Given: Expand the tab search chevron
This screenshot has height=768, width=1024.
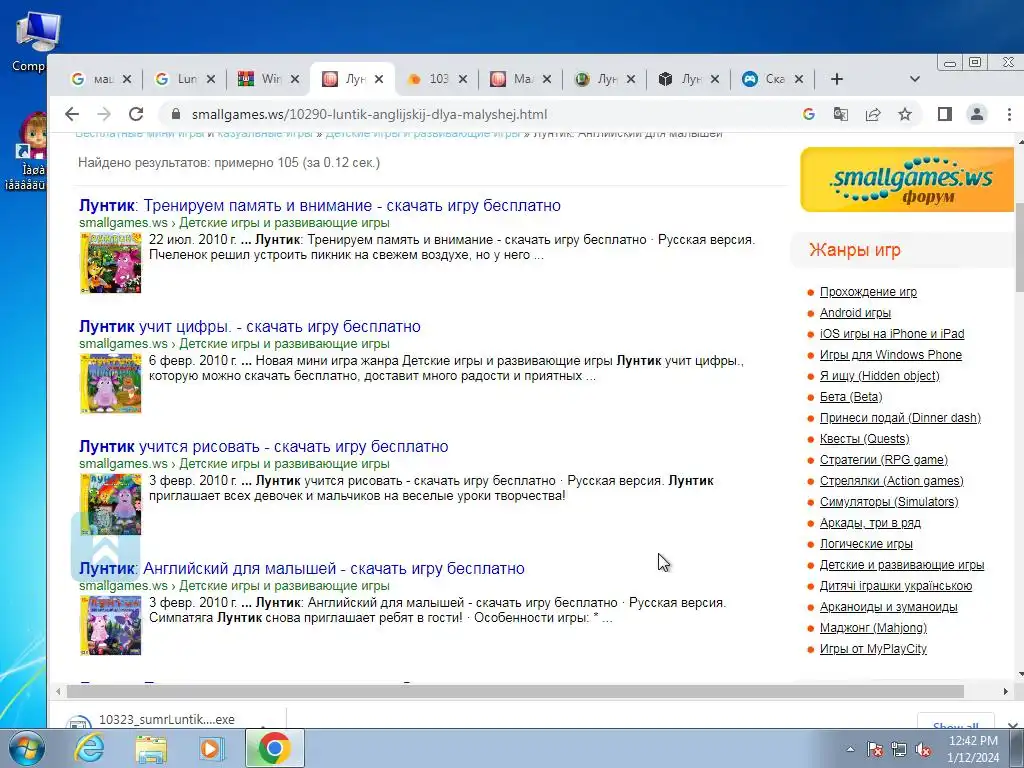Looking at the screenshot, I should coord(914,79).
